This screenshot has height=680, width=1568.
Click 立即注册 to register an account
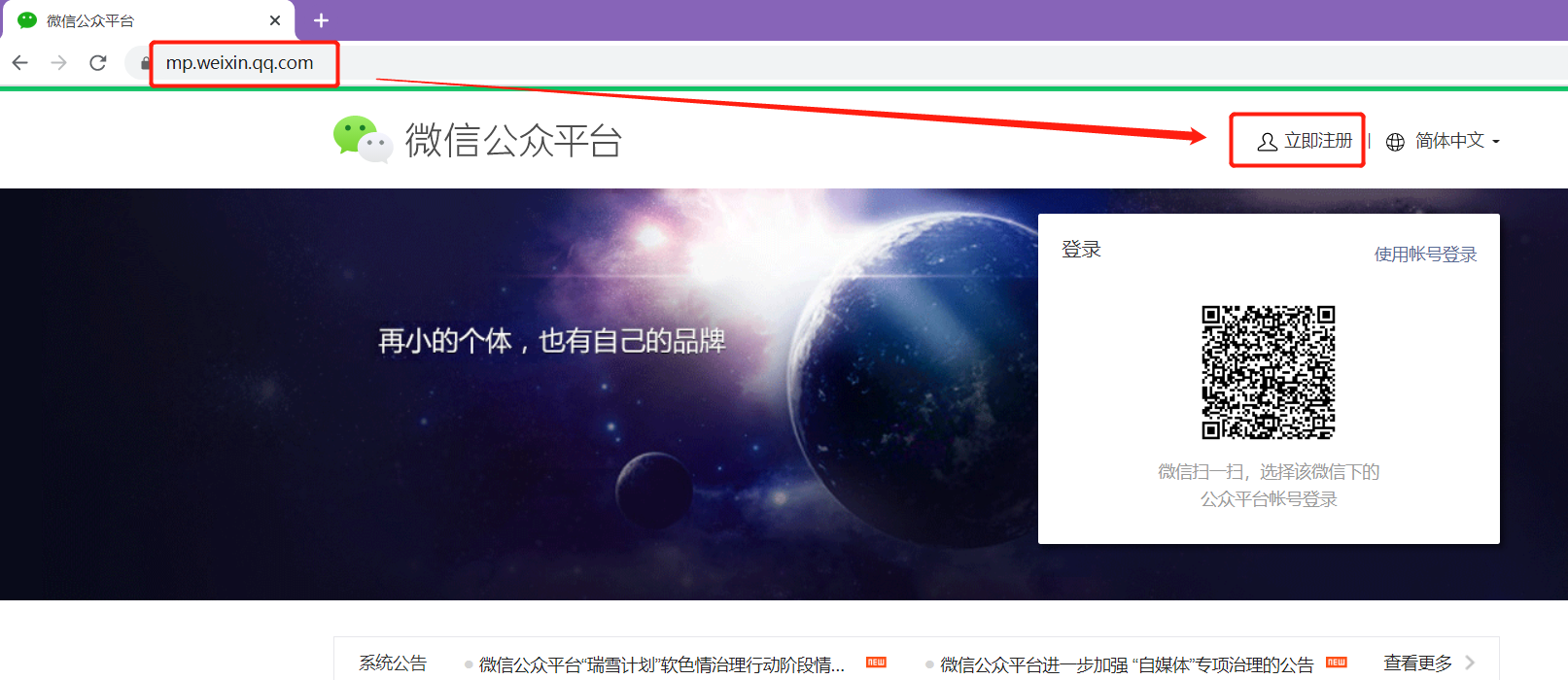pyautogui.click(x=1318, y=141)
